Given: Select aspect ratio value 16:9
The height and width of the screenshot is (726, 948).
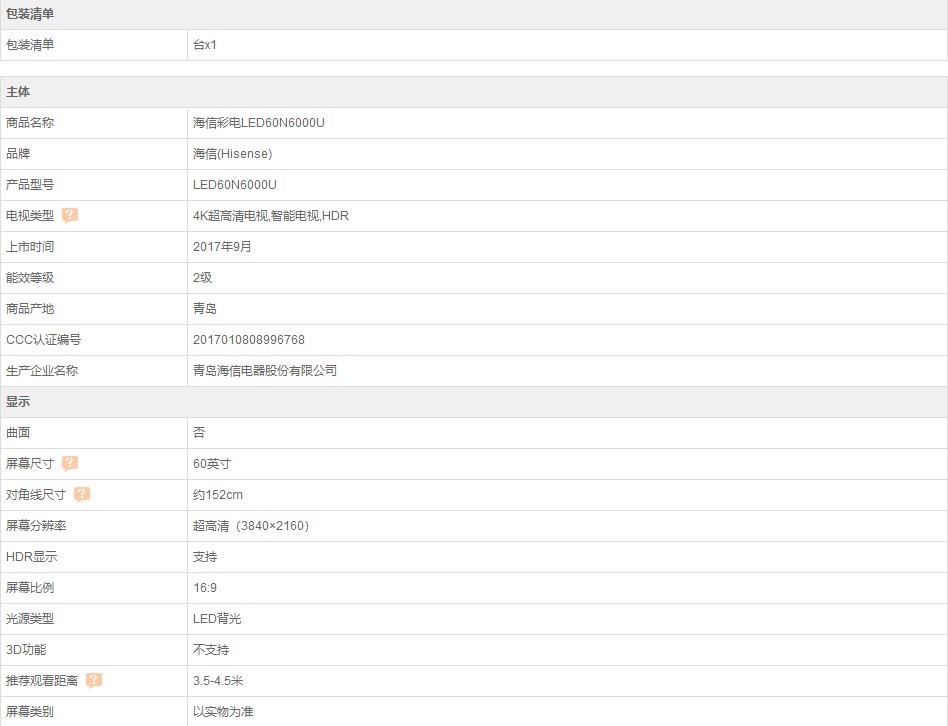Looking at the screenshot, I should 205,588.
